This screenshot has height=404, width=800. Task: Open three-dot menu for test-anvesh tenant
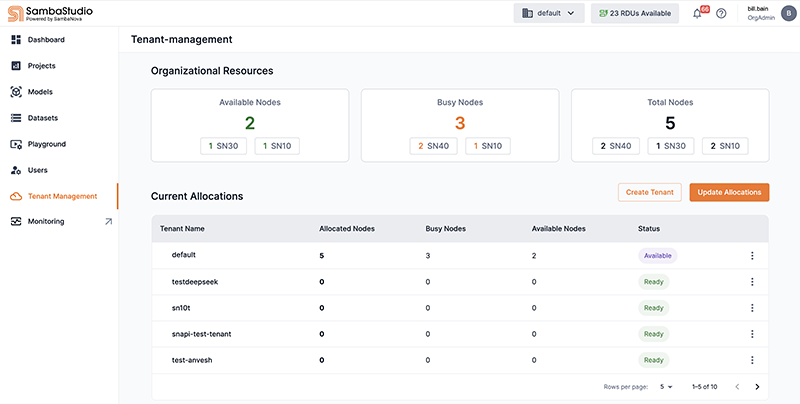tap(751, 360)
